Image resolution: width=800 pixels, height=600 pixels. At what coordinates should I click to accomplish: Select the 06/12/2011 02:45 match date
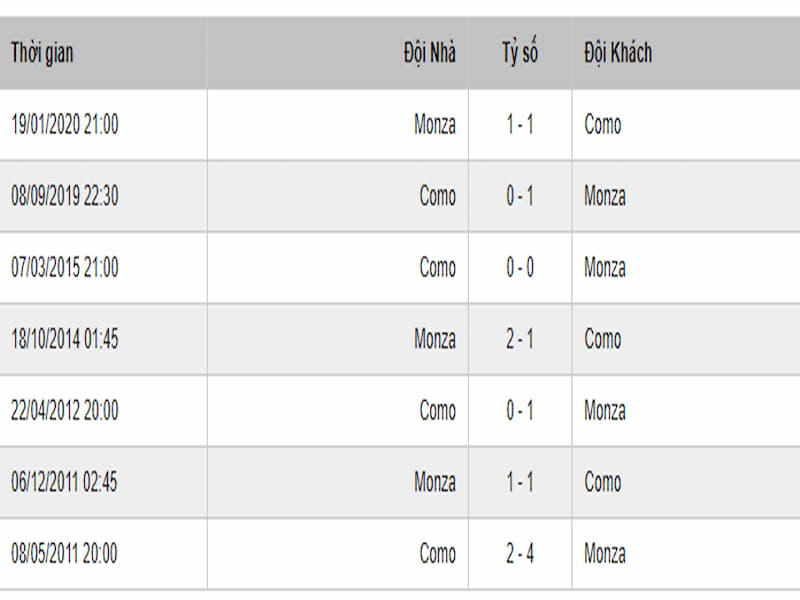pos(64,482)
